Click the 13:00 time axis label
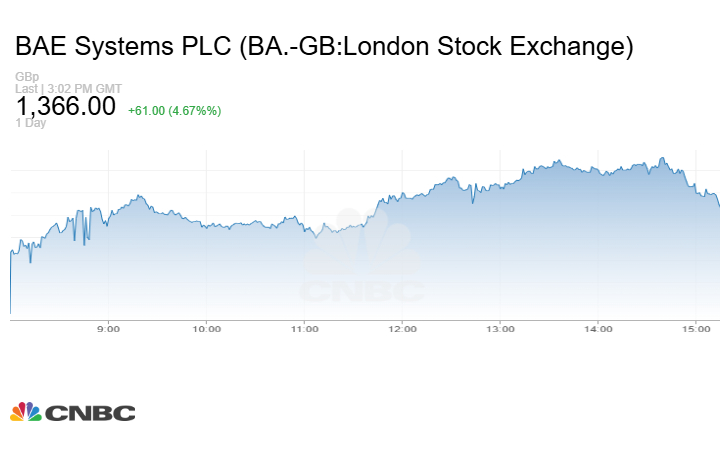Screen dimensions: 720x450 (500, 328)
